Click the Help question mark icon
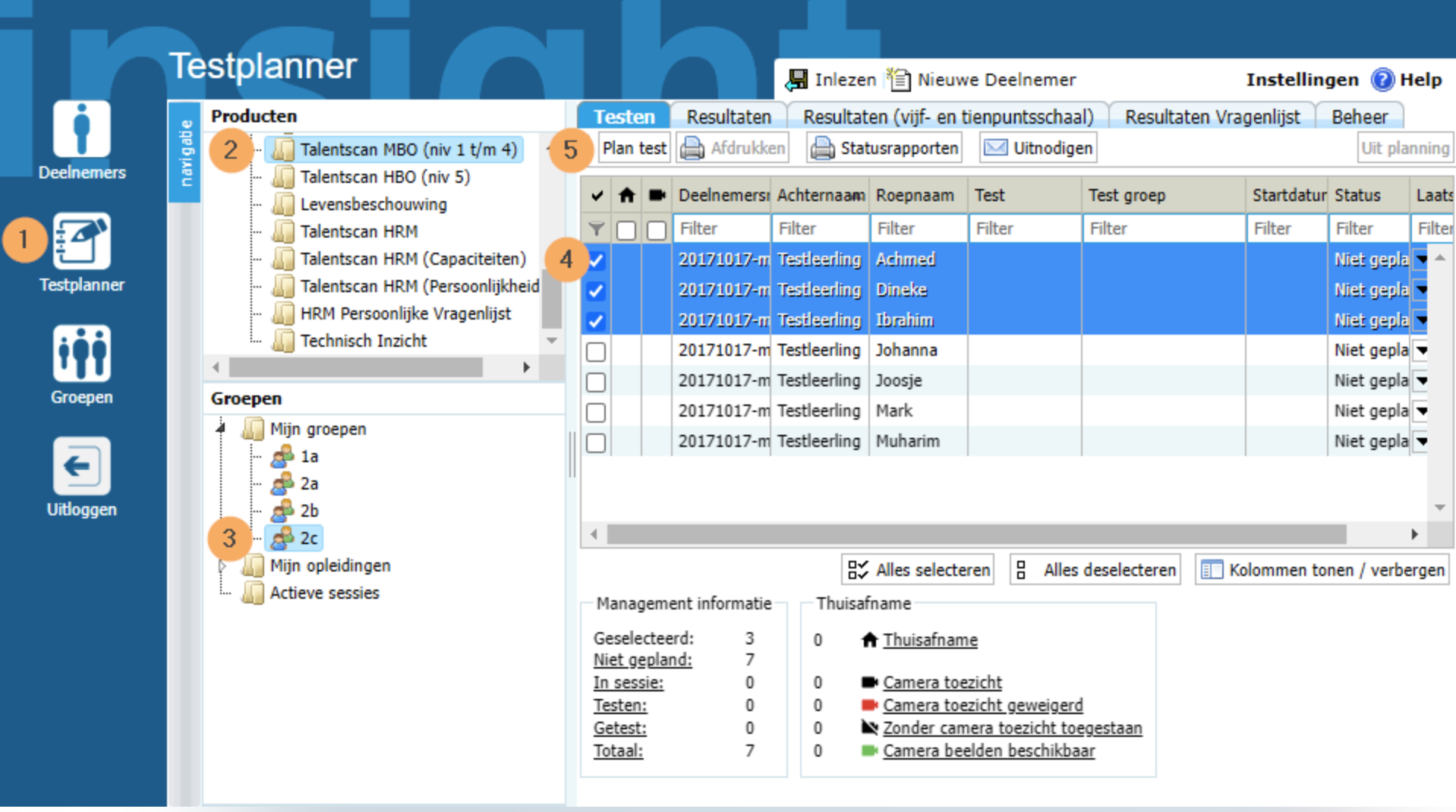This screenshot has height=812, width=1456. [1382, 80]
